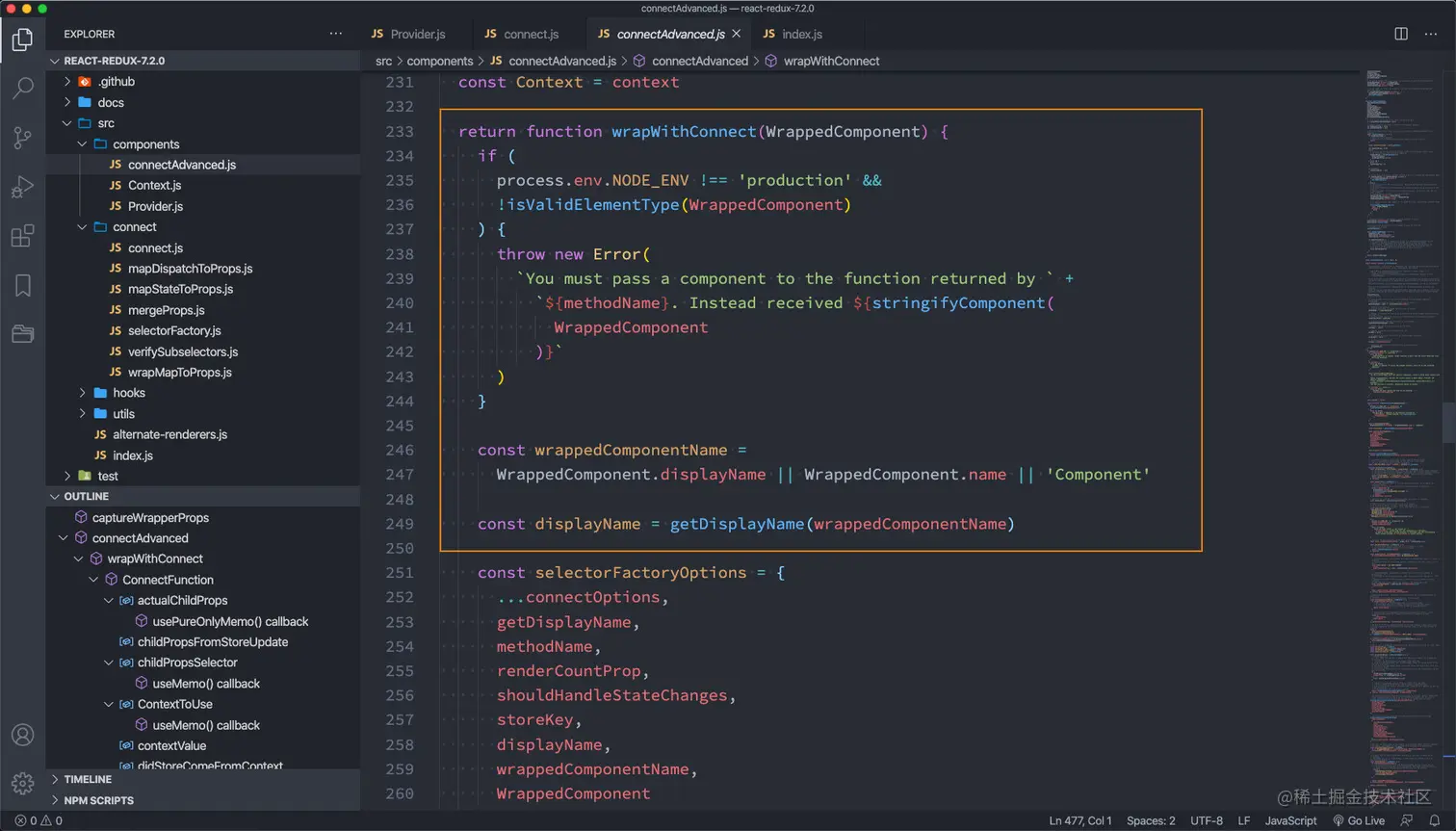Select JavaScript language mode in status bar
The image size is (1456, 831).
(x=1290, y=820)
